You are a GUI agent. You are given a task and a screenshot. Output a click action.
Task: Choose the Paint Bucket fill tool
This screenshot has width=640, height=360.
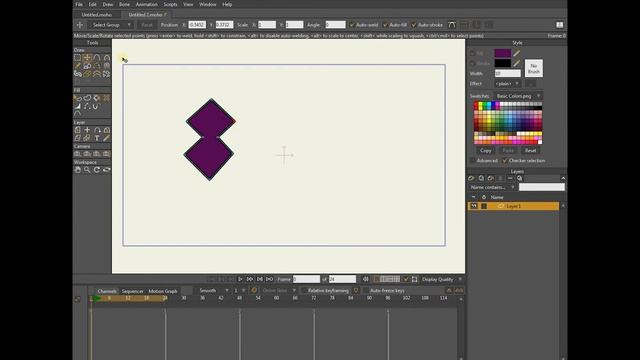pos(97,98)
